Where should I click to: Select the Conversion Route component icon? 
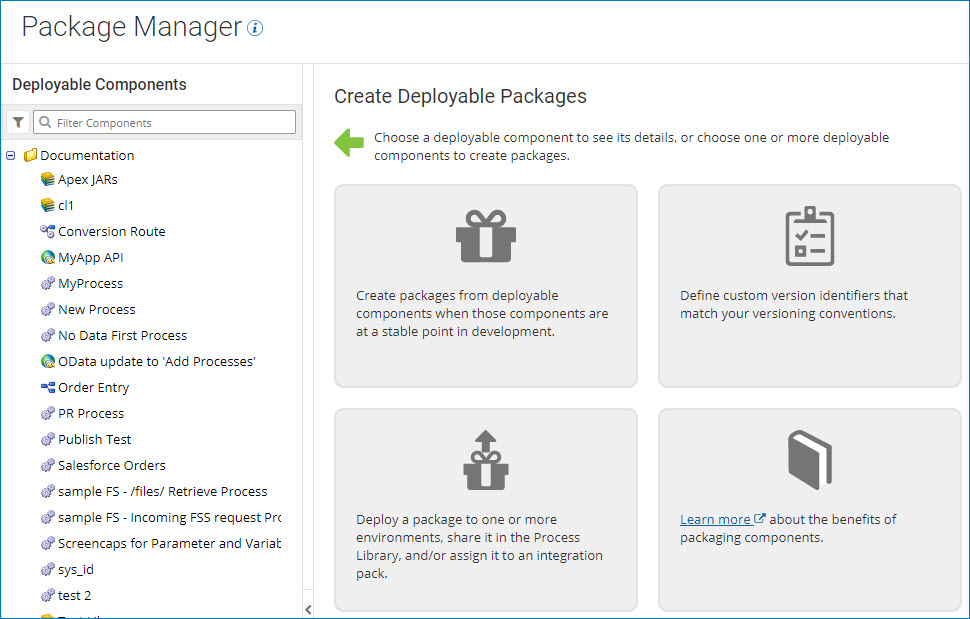click(x=47, y=231)
